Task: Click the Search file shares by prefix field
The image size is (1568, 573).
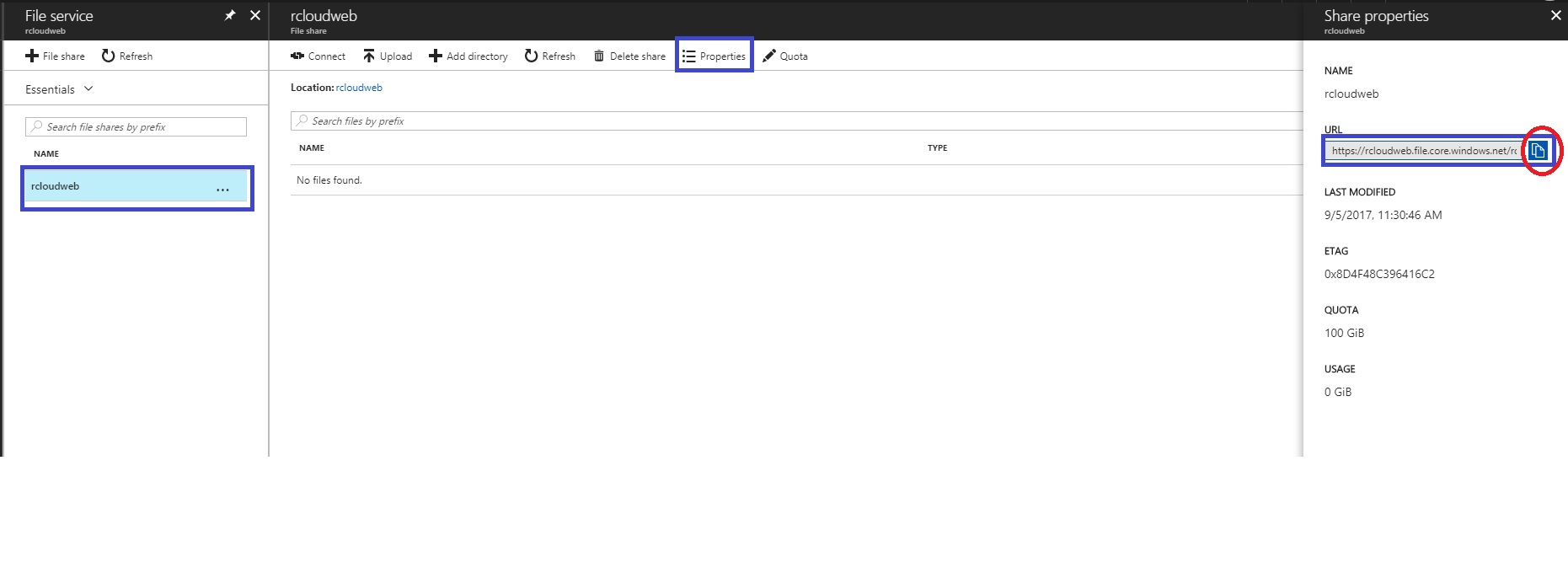Action: 136,126
